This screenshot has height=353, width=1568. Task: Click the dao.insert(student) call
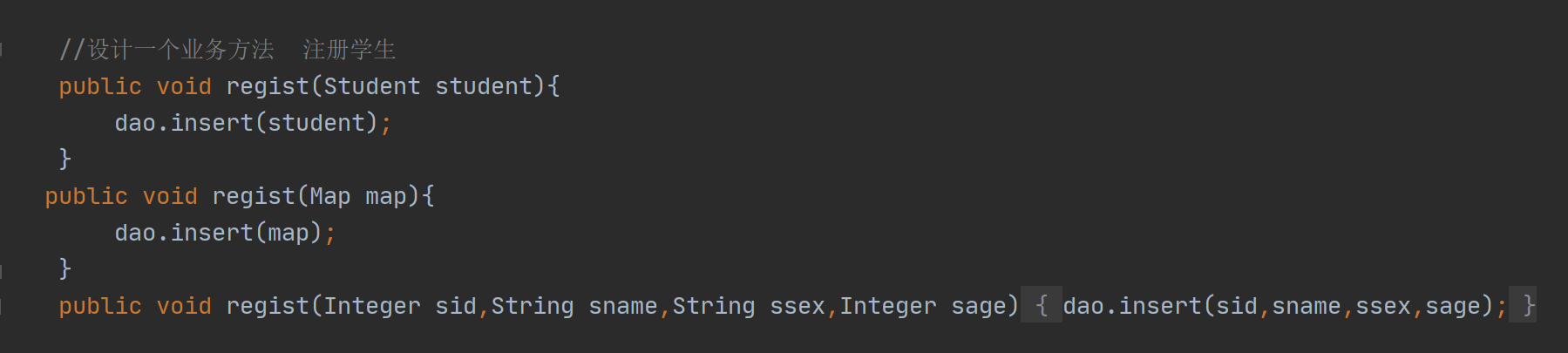[247, 123]
